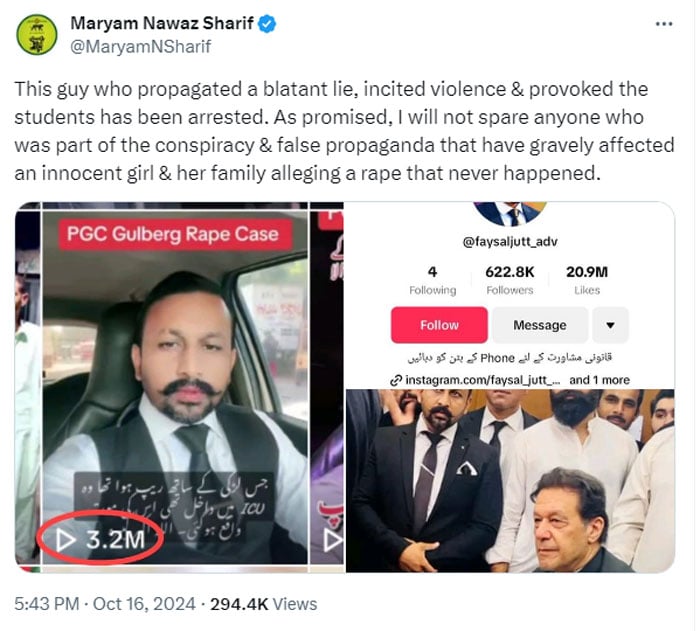Open the three-dot more options menu
This screenshot has height=631, width=700.
click(x=663, y=24)
